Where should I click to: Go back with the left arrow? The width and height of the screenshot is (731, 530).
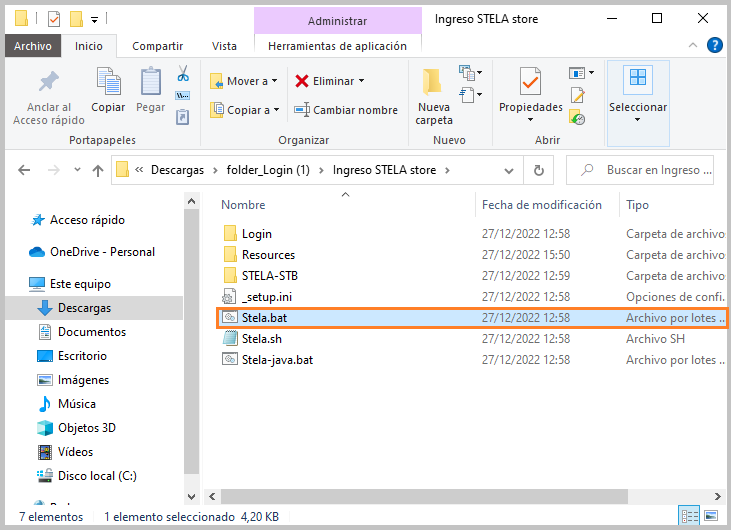tap(24, 170)
